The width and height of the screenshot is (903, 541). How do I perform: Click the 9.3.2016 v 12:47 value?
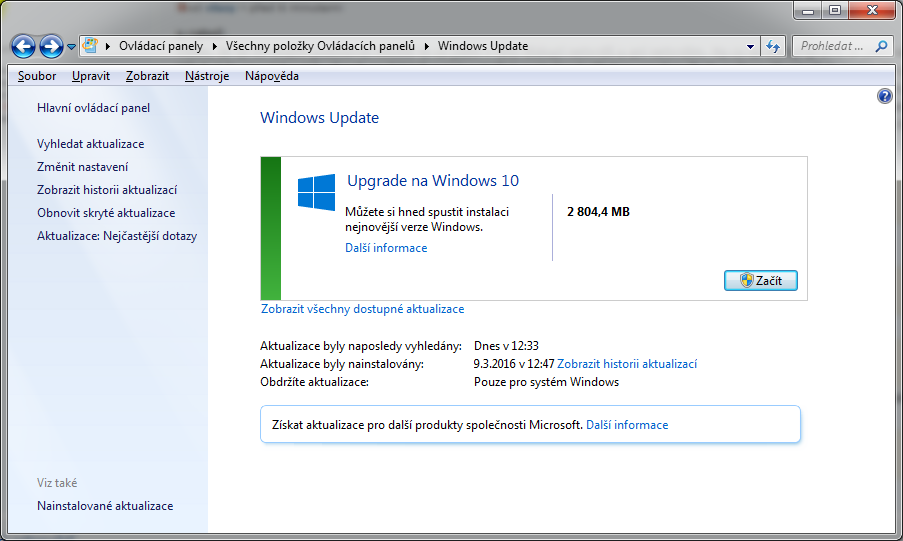click(x=514, y=364)
